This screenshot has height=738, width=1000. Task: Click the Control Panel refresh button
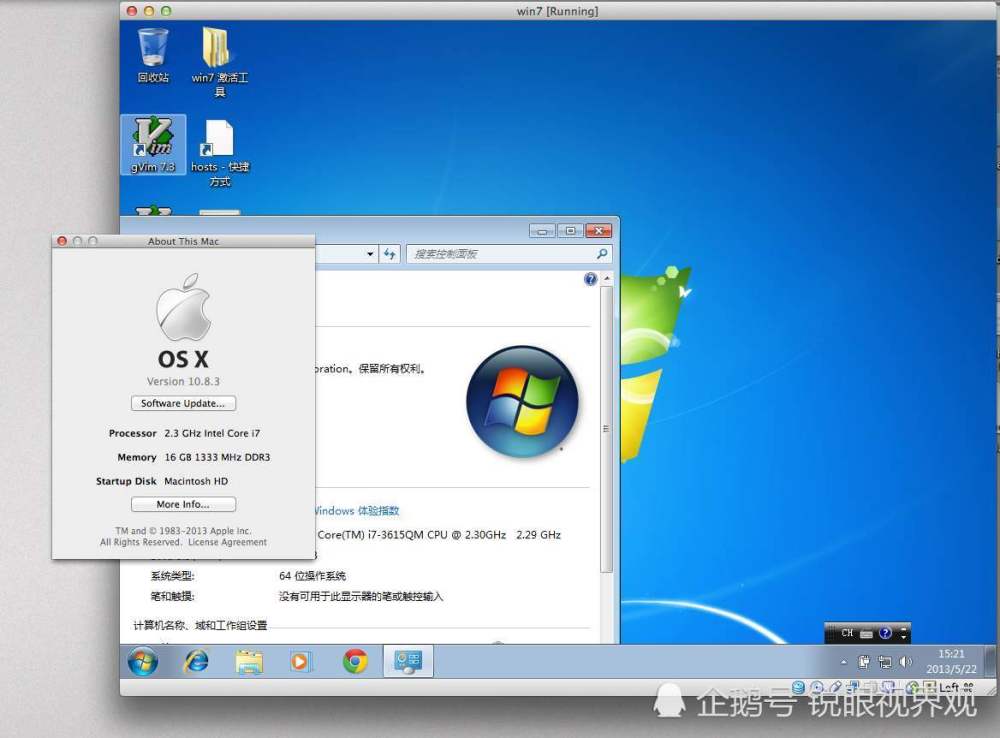389,254
